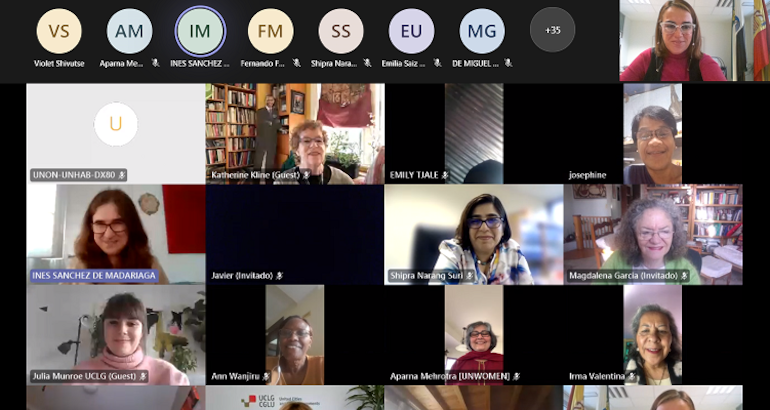
Task: Select the FM avatar for Fernando
Action: coord(270,31)
